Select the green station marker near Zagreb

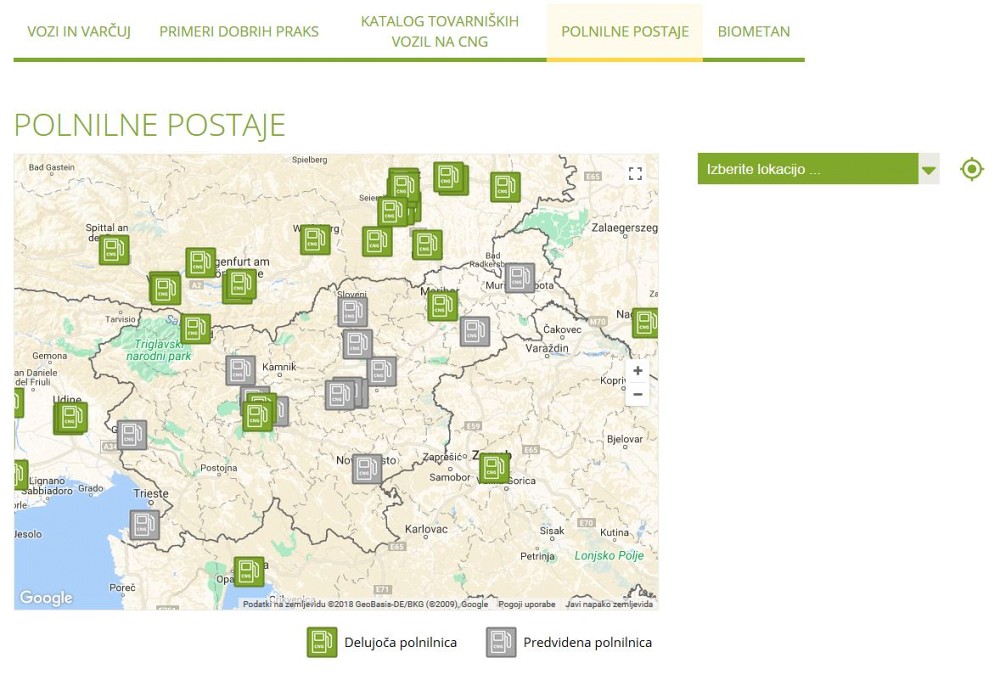click(494, 468)
